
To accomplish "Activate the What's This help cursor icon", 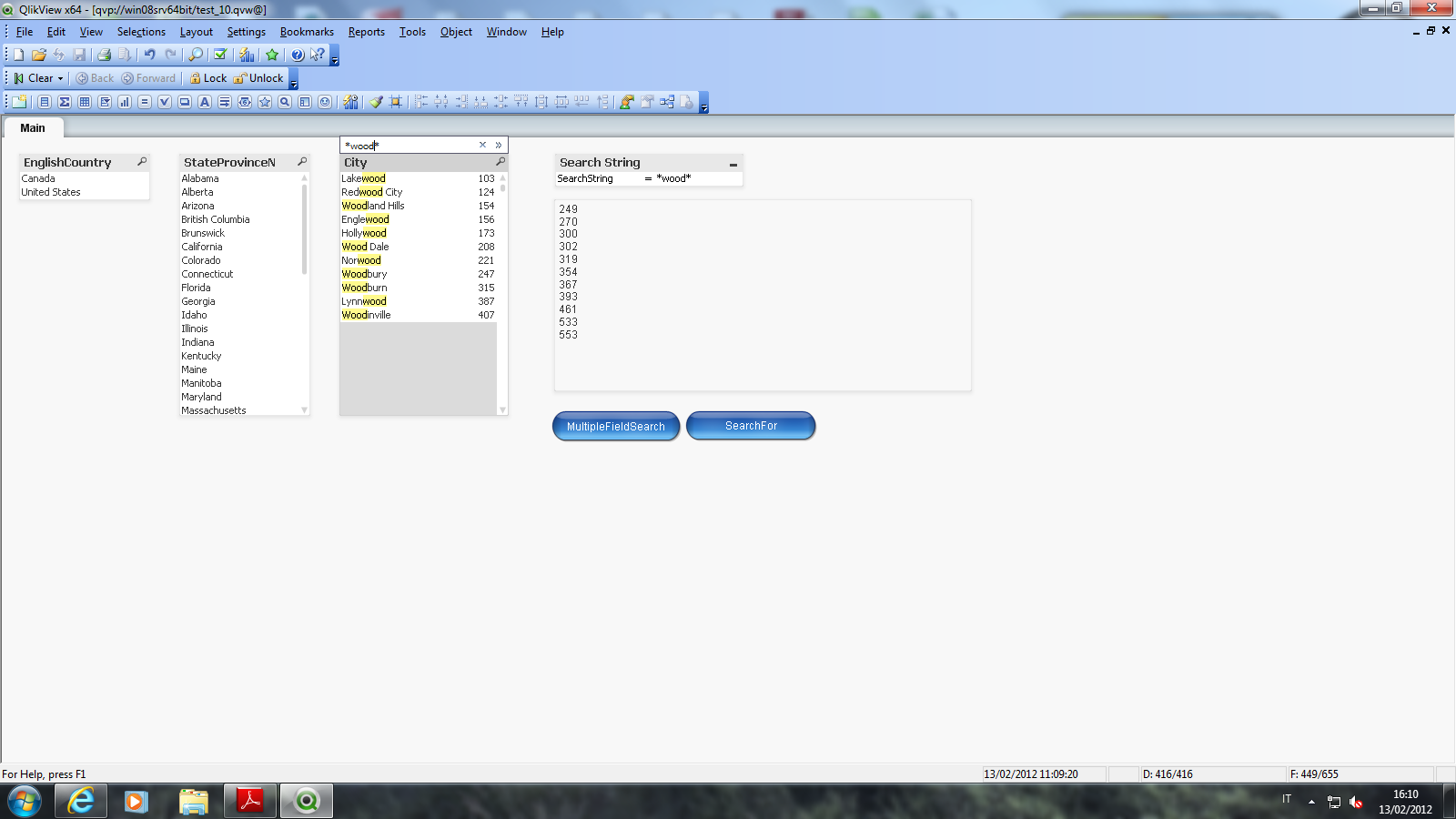I will click(317, 55).
